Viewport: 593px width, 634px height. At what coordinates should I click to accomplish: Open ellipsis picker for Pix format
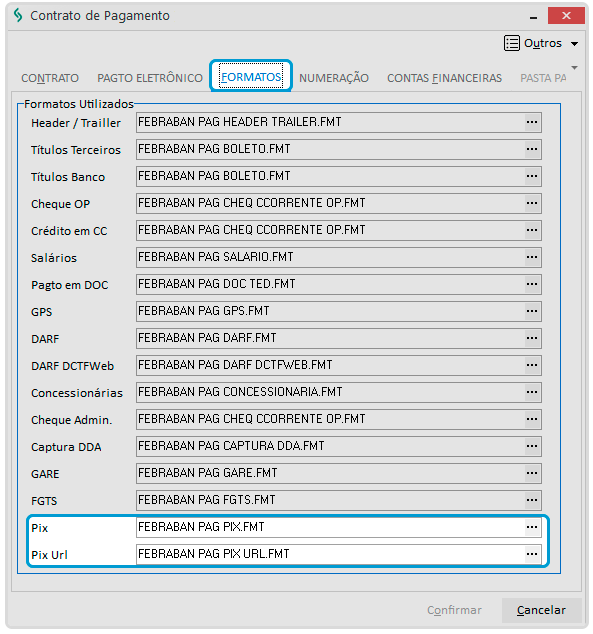[x=532, y=527]
